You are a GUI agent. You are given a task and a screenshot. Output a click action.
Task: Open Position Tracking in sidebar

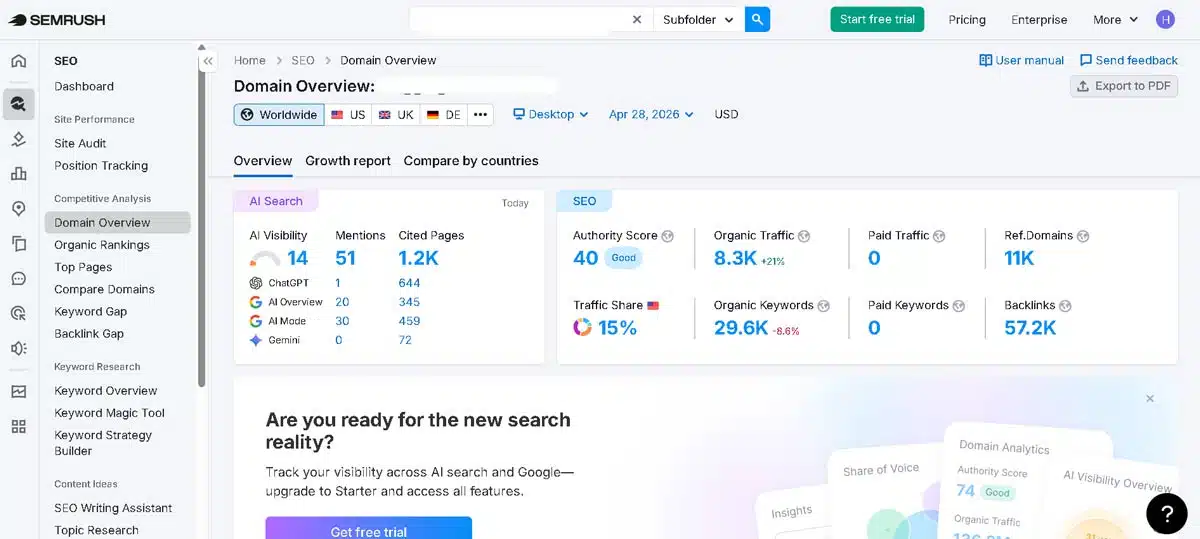coord(101,166)
